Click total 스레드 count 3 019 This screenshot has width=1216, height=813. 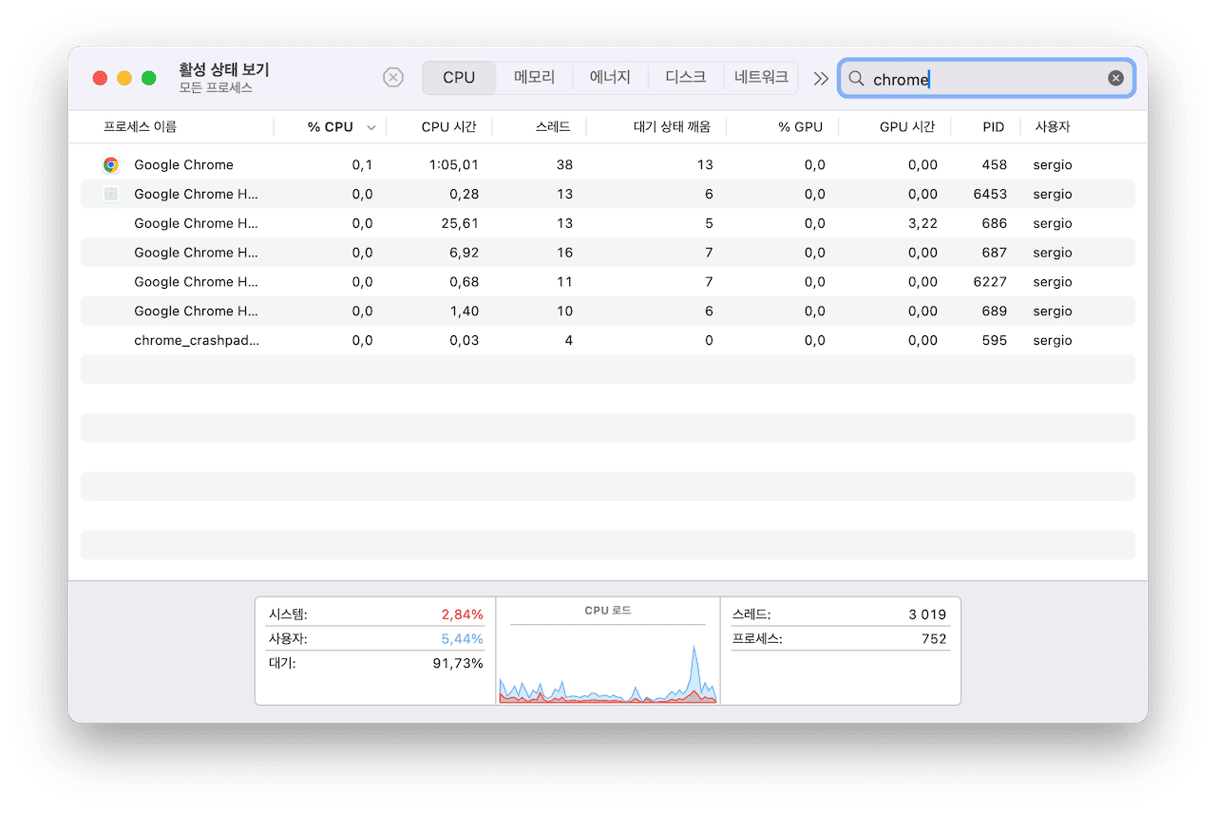pos(927,614)
